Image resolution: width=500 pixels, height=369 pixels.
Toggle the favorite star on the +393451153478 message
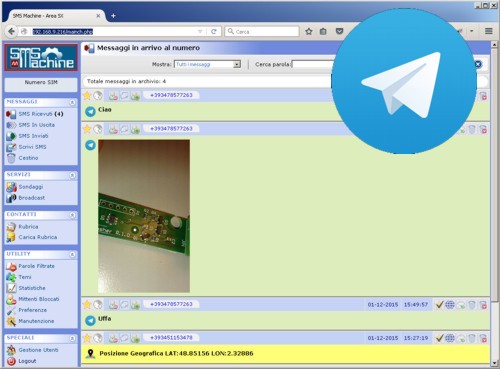tap(87, 338)
